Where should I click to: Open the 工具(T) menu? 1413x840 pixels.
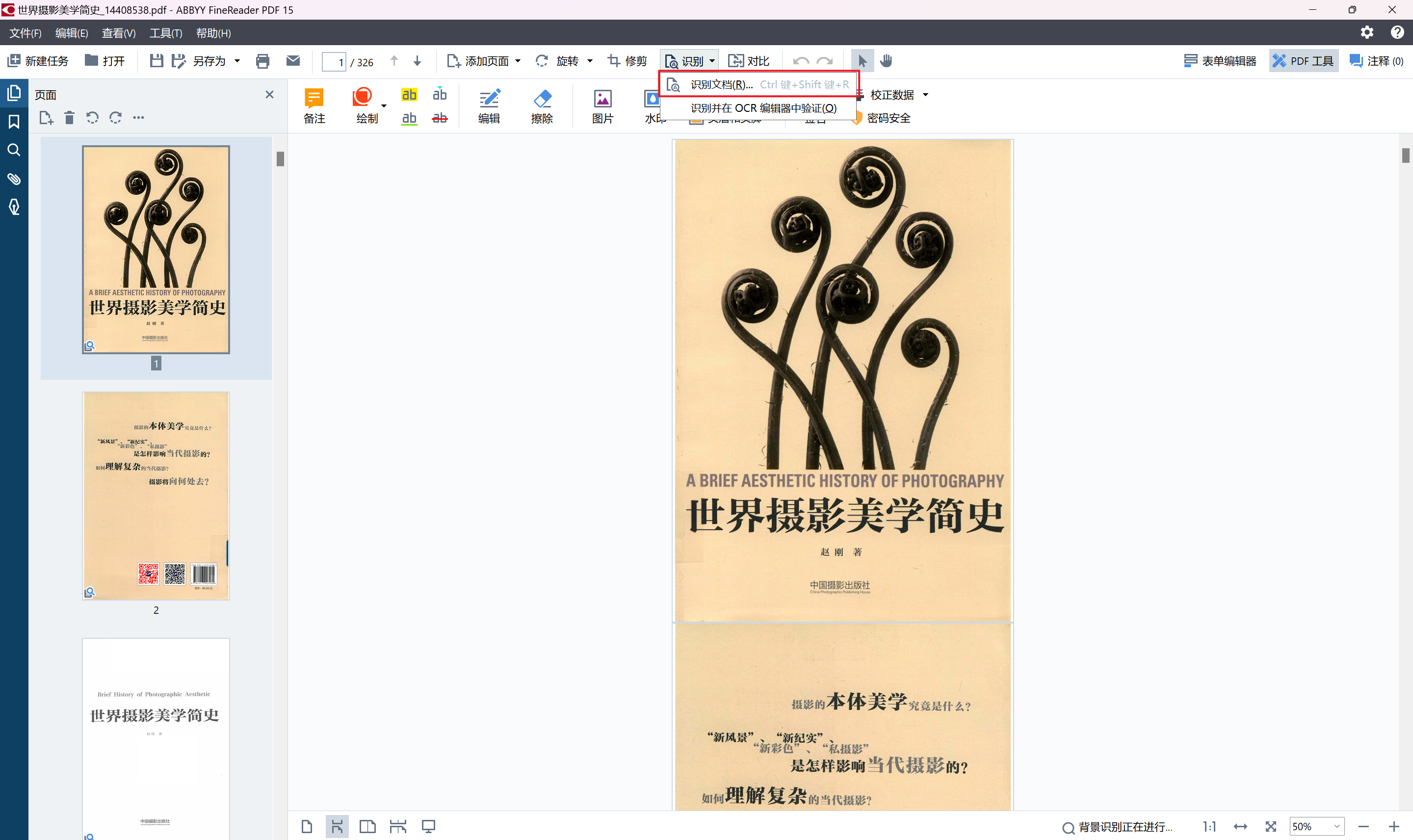[x=165, y=33]
